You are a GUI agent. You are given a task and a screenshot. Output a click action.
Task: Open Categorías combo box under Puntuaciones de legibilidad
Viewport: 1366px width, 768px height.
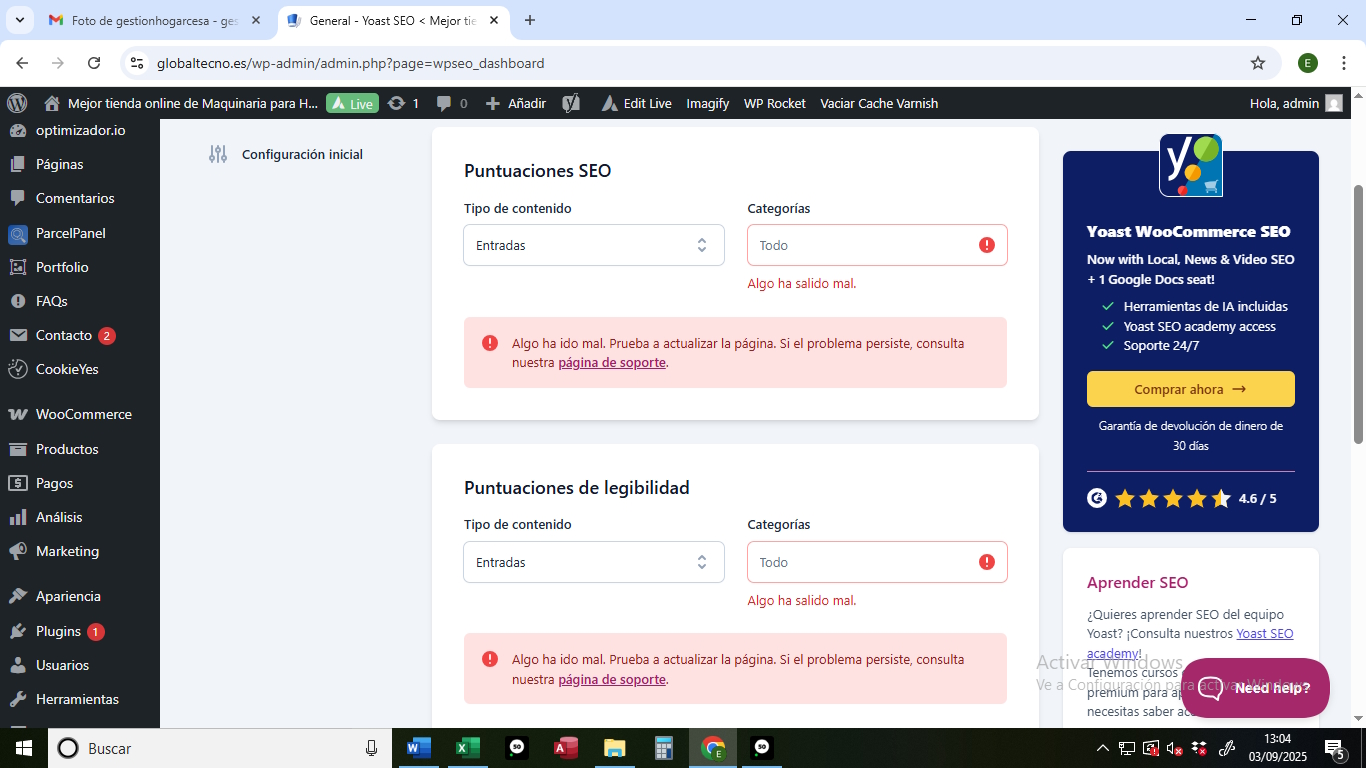point(877,562)
